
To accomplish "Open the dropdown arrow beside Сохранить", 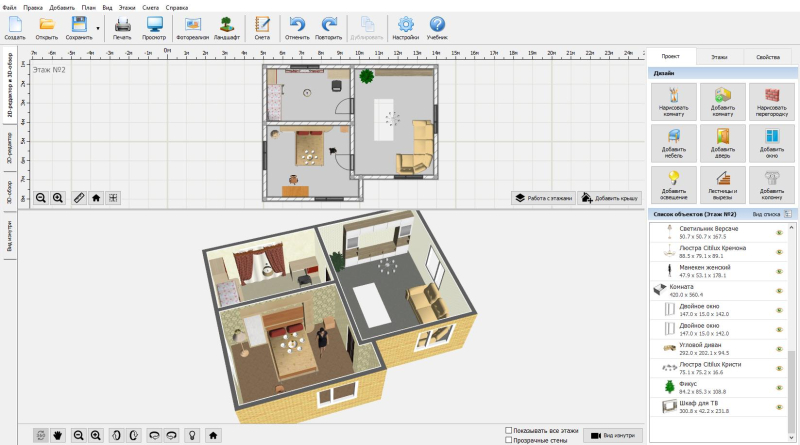I will (x=98, y=26).
